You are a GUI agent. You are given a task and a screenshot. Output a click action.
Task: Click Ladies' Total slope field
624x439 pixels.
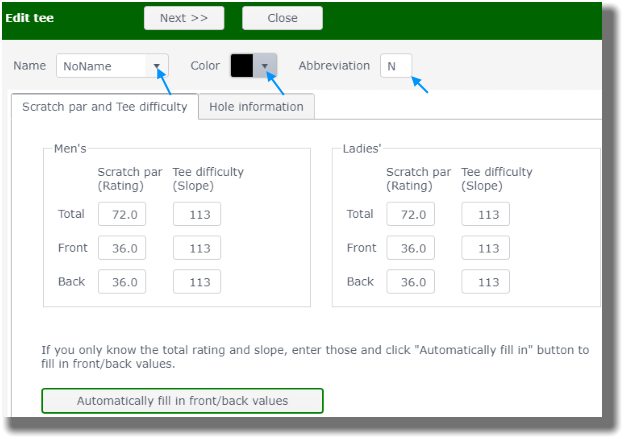coord(486,214)
